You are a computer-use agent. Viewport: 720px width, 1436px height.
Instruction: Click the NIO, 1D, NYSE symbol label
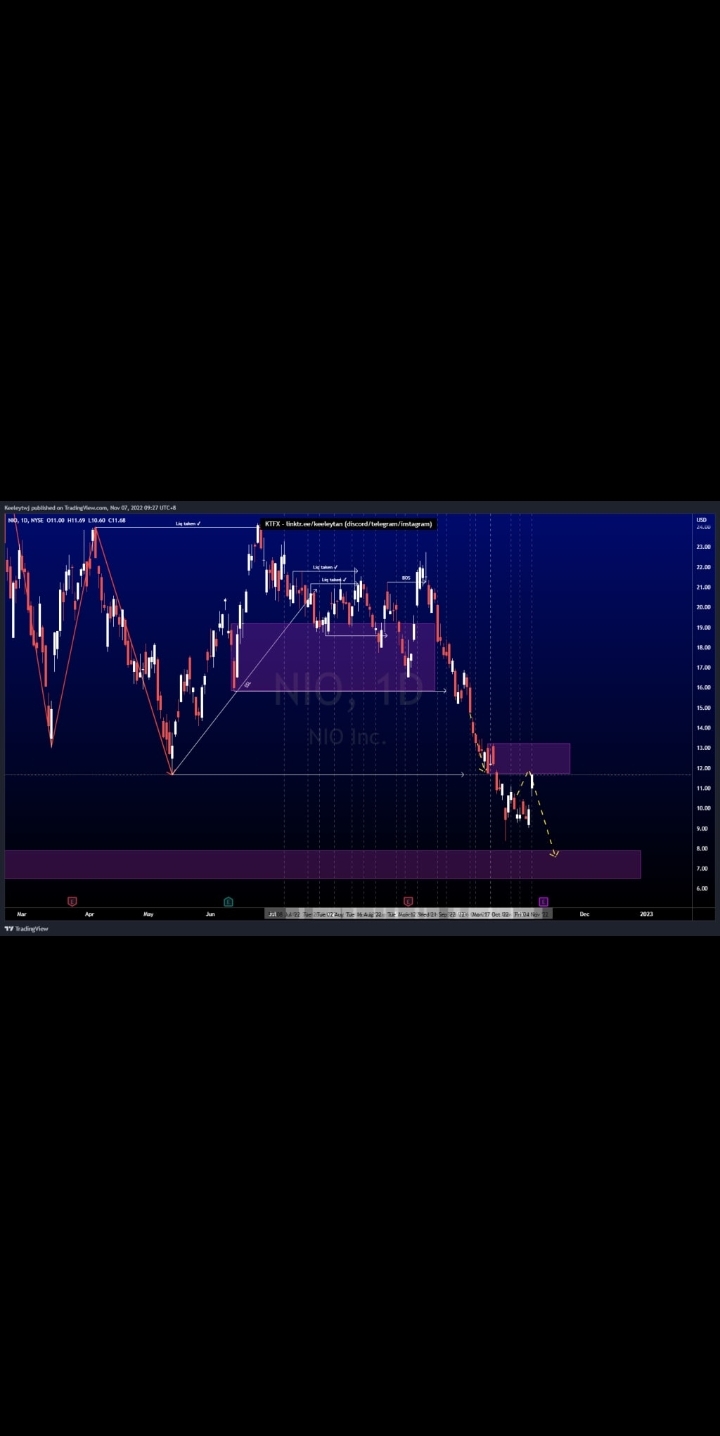pos(26,520)
